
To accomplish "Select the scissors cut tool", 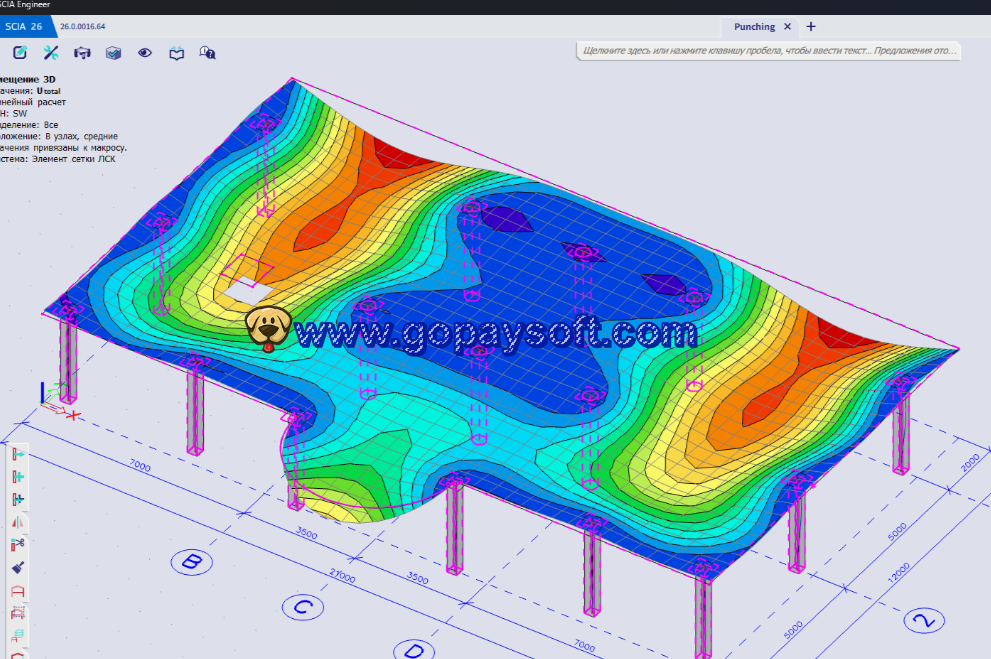I will click(x=18, y=545).
